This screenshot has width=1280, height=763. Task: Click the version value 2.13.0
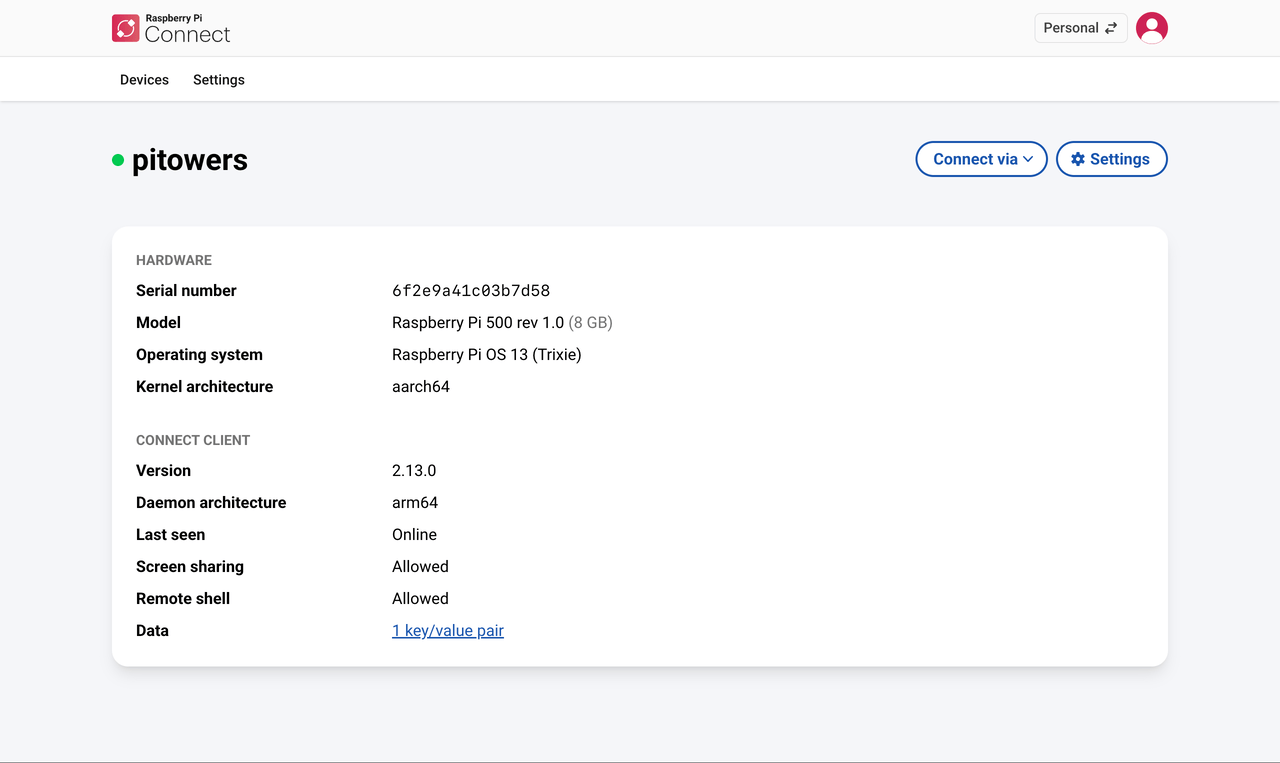414,471
